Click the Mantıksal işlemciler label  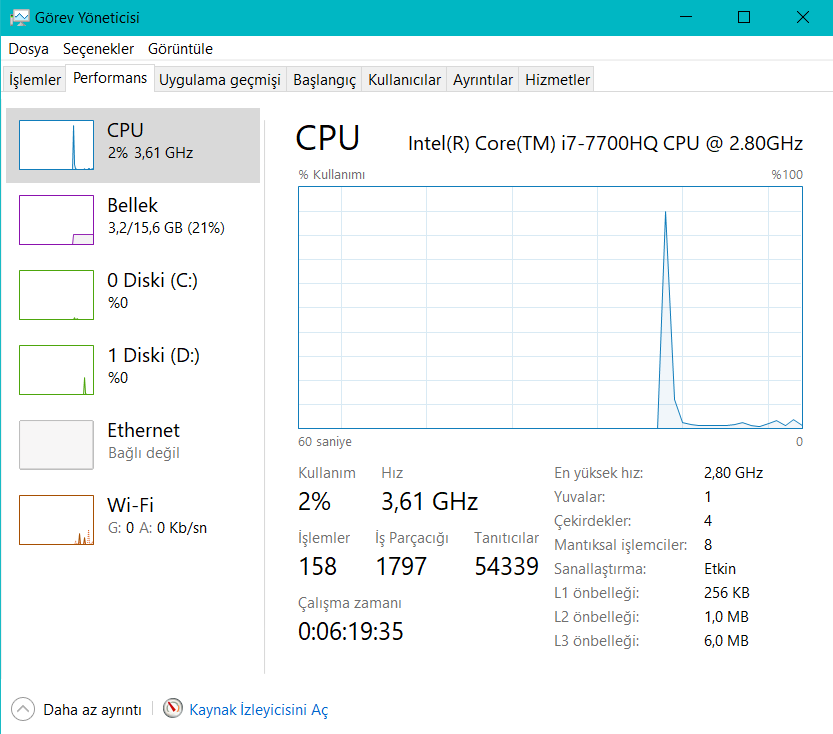pyautogui.click(x=620, y=545)
